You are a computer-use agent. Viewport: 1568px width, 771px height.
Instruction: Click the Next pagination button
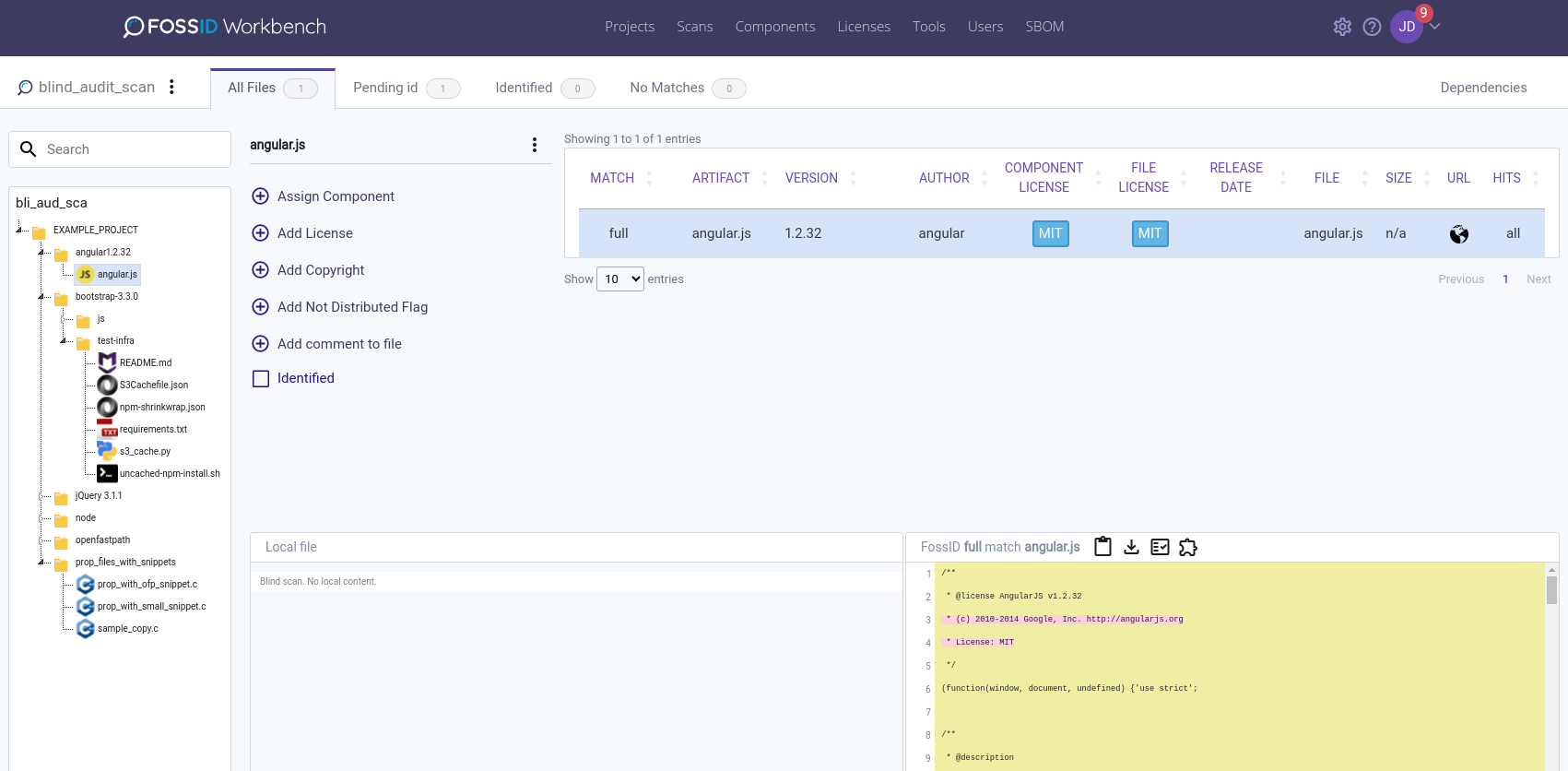pos(1539,279)
